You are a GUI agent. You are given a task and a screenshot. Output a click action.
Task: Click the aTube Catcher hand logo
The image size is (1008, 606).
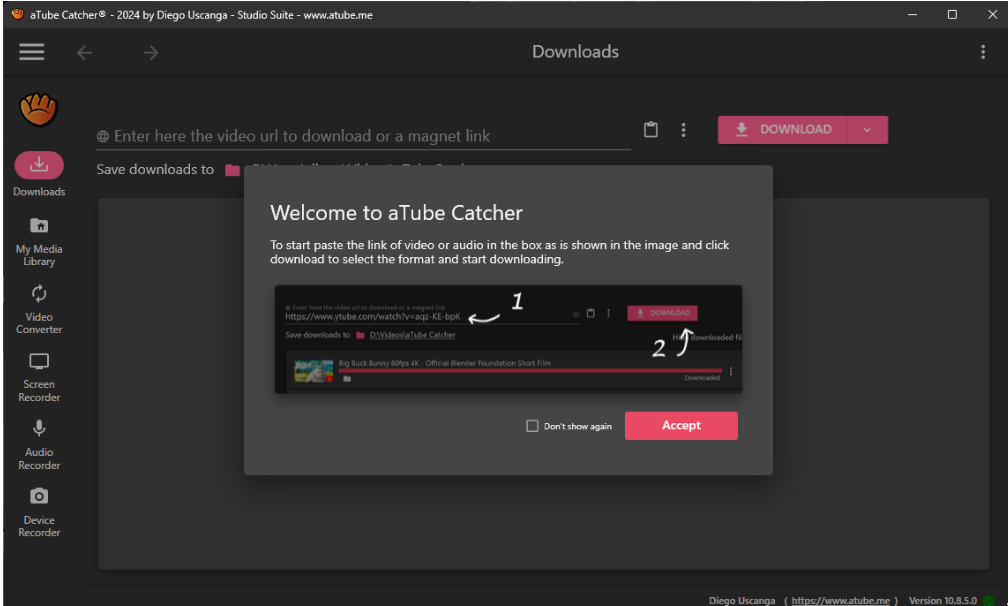38,110
